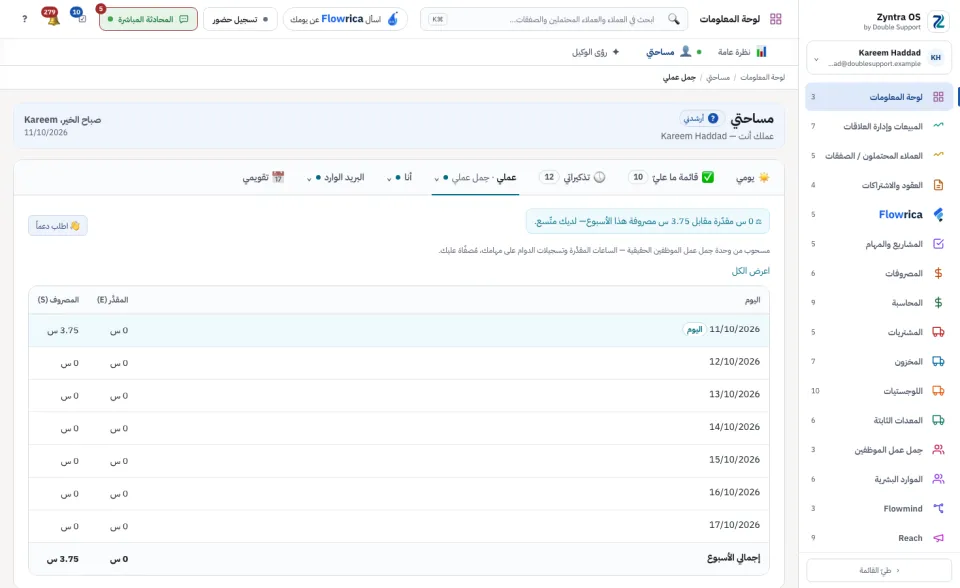Open المبيعات وإدارة العلاقات sidebar icon
Screen dimensions: 960x588
(x=938, y=126)
